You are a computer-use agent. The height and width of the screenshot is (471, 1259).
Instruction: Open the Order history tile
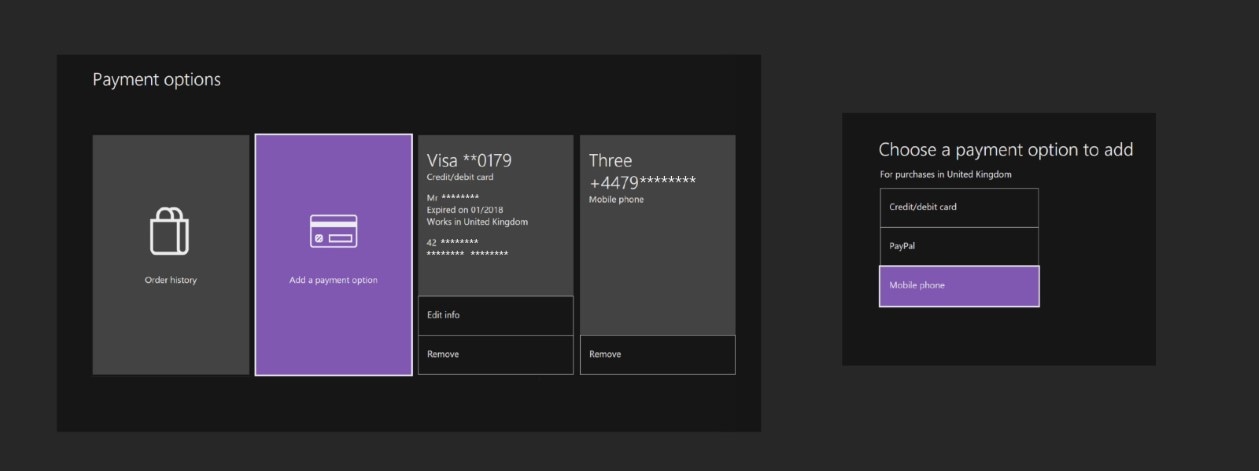tap(170, 255)
